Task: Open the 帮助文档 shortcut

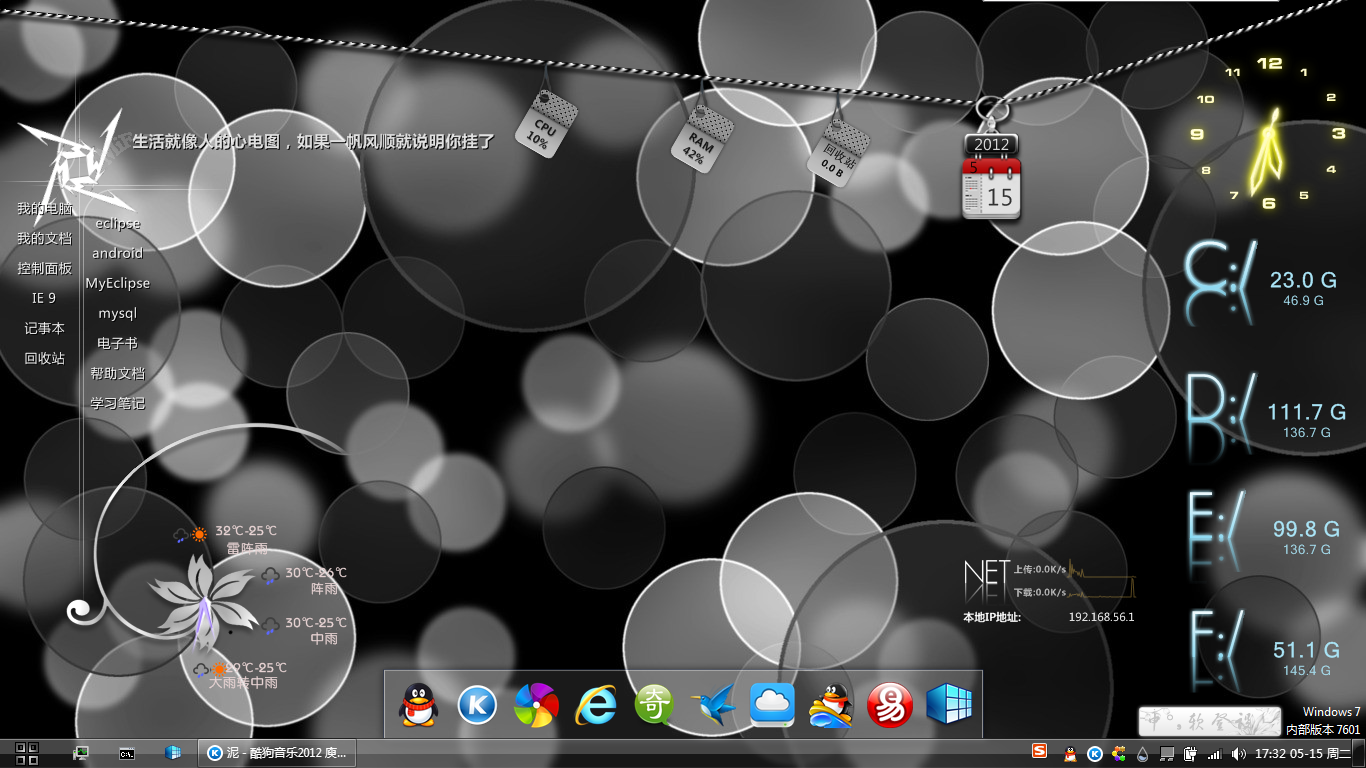Action: click(x=118, y=373)
